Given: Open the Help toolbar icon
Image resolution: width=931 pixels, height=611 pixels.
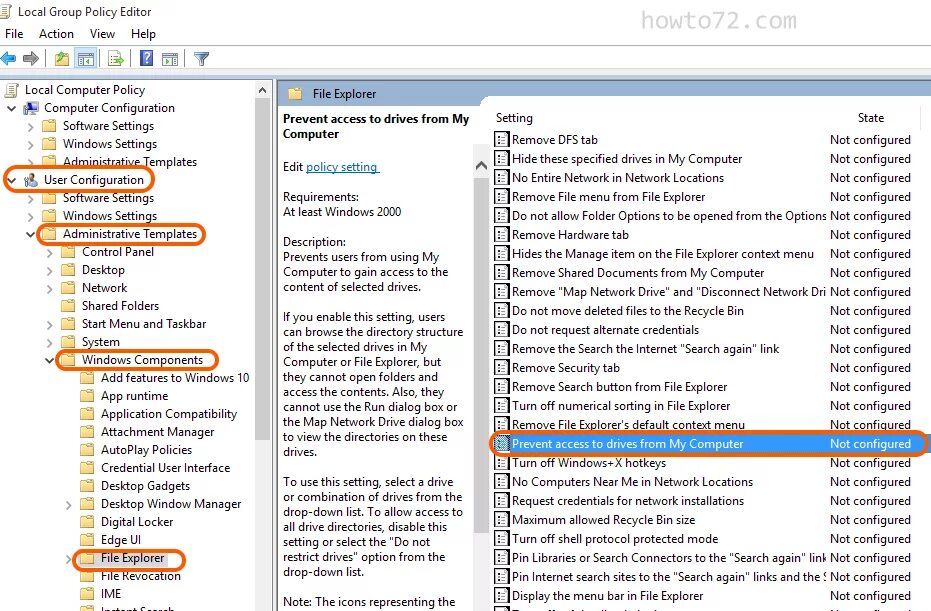Looking at the screenshot, I should point(146,58).
